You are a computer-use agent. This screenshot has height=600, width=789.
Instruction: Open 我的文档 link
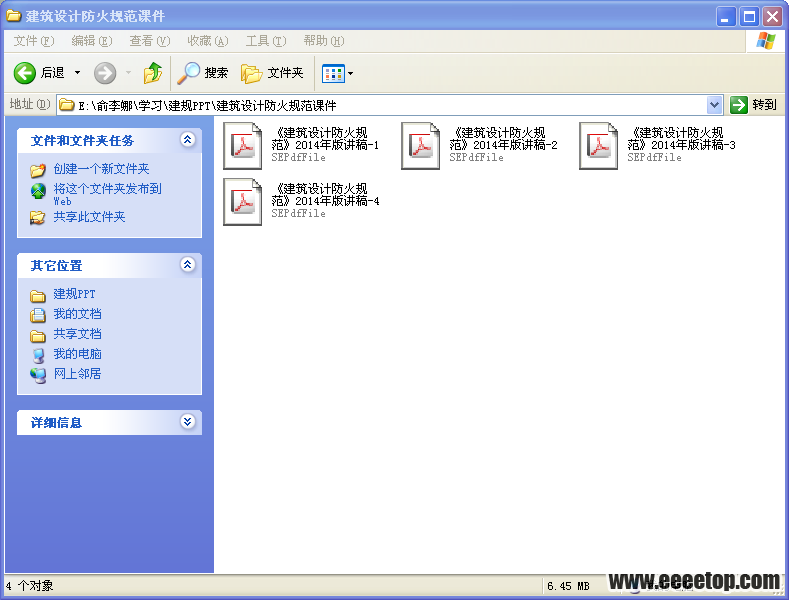[x=77, y=314]
